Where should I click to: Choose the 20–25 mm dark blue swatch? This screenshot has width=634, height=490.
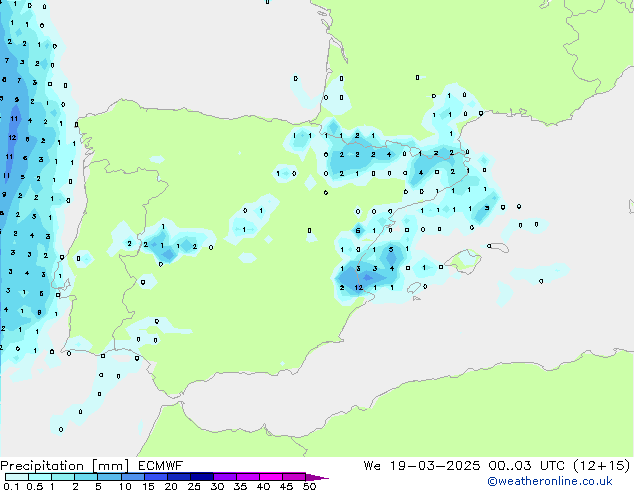click(x=179, y=477)
